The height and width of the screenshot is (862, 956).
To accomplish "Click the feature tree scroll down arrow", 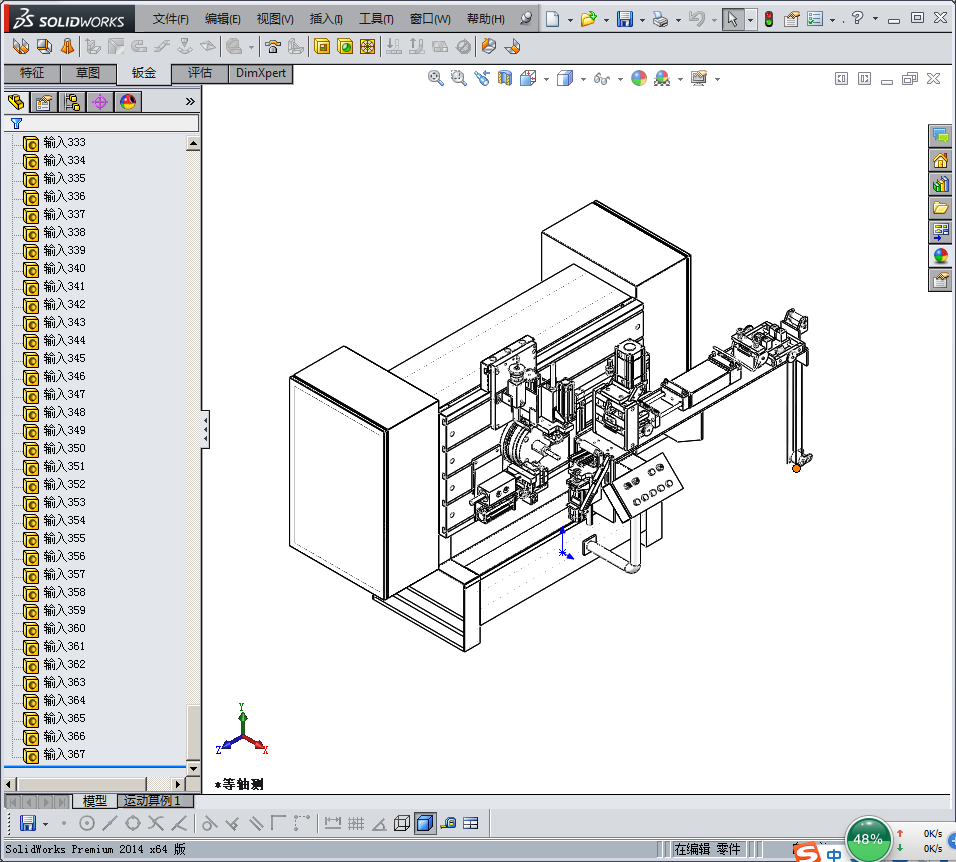I will coord(193,768).
